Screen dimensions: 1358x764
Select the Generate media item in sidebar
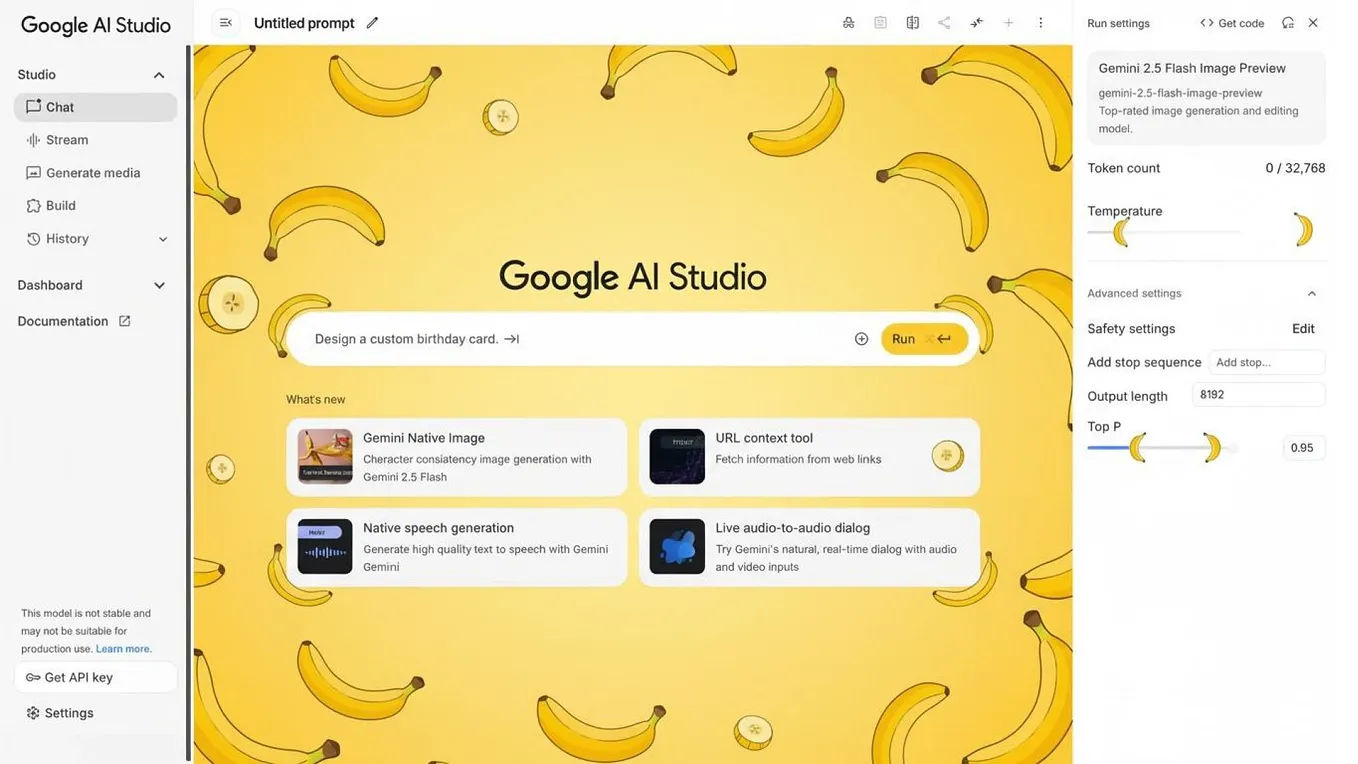tap(92, 172)
